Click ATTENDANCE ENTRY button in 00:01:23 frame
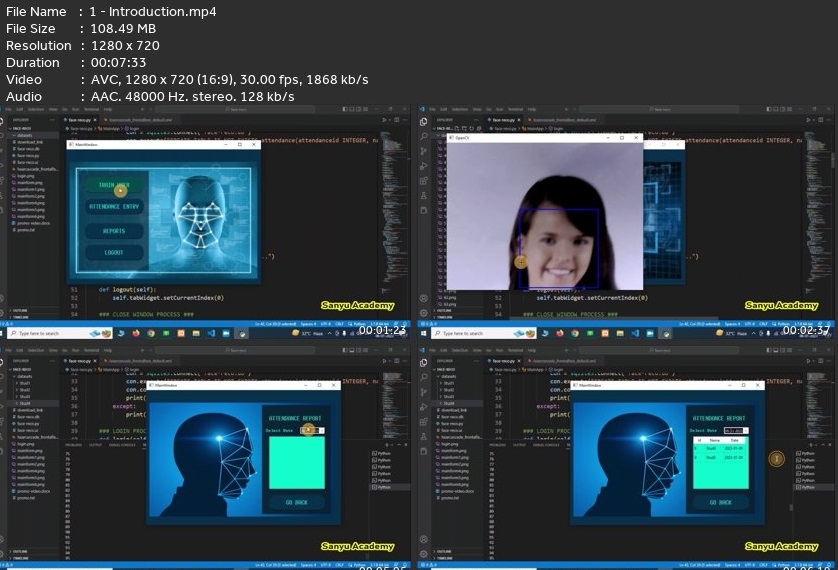 tap(114, 207)
